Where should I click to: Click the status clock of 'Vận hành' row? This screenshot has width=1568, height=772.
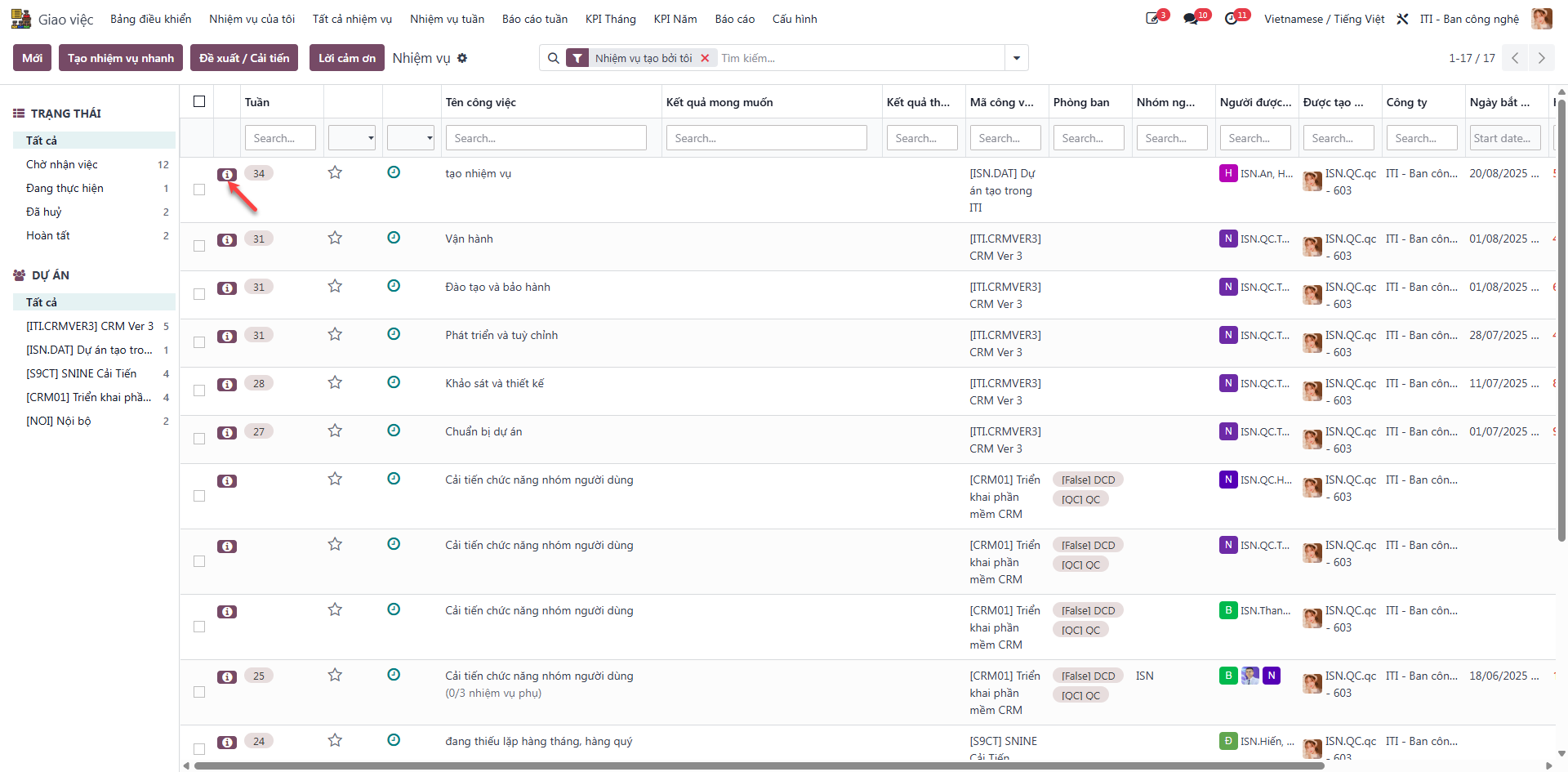[394, 238]
